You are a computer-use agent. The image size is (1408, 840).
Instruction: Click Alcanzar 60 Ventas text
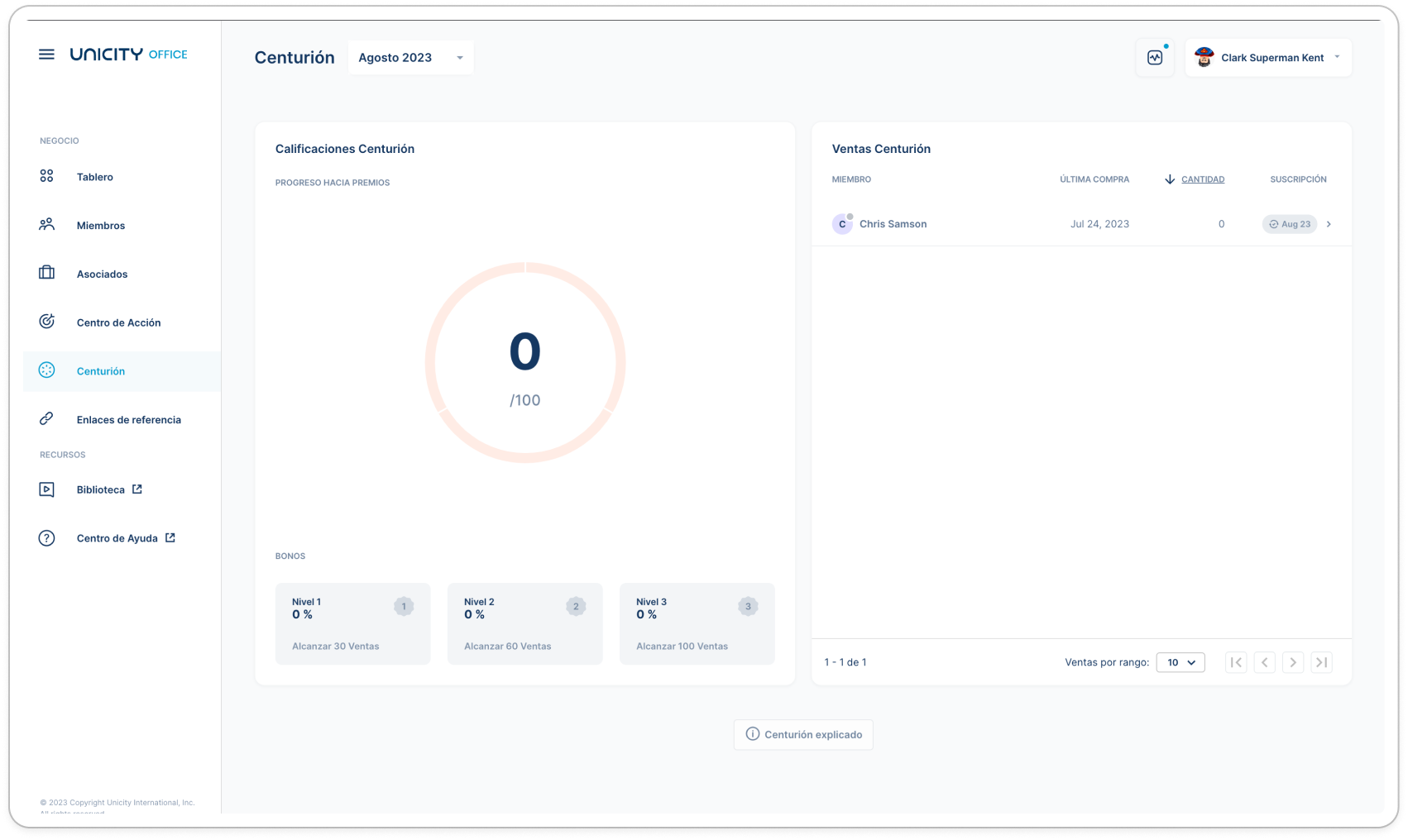click(508, 647)
